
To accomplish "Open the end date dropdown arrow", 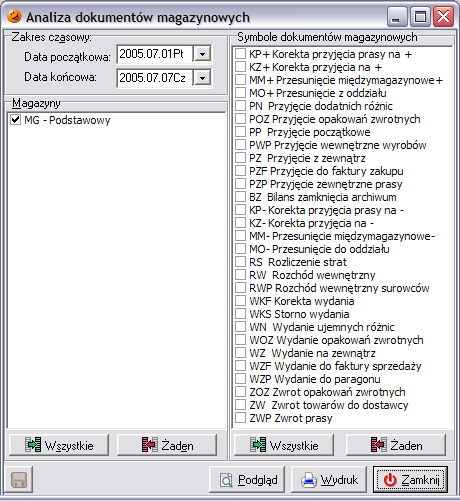I will coord(202,78).
